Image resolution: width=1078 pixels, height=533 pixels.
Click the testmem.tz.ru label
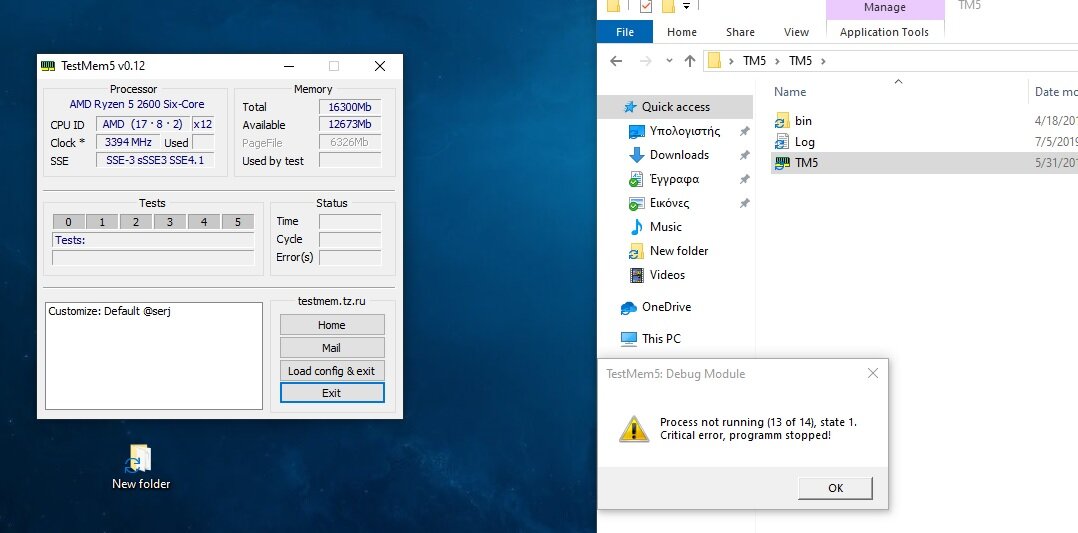pyautogui.click(x=331, y=301)
